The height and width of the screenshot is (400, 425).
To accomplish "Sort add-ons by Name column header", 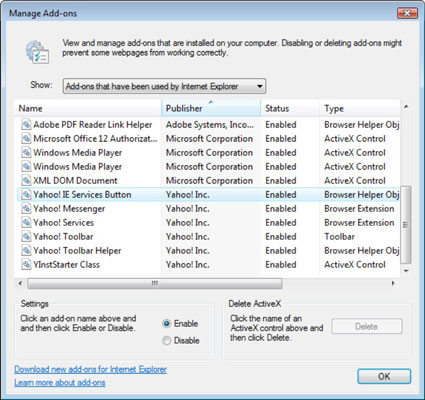I will [88, 108].
